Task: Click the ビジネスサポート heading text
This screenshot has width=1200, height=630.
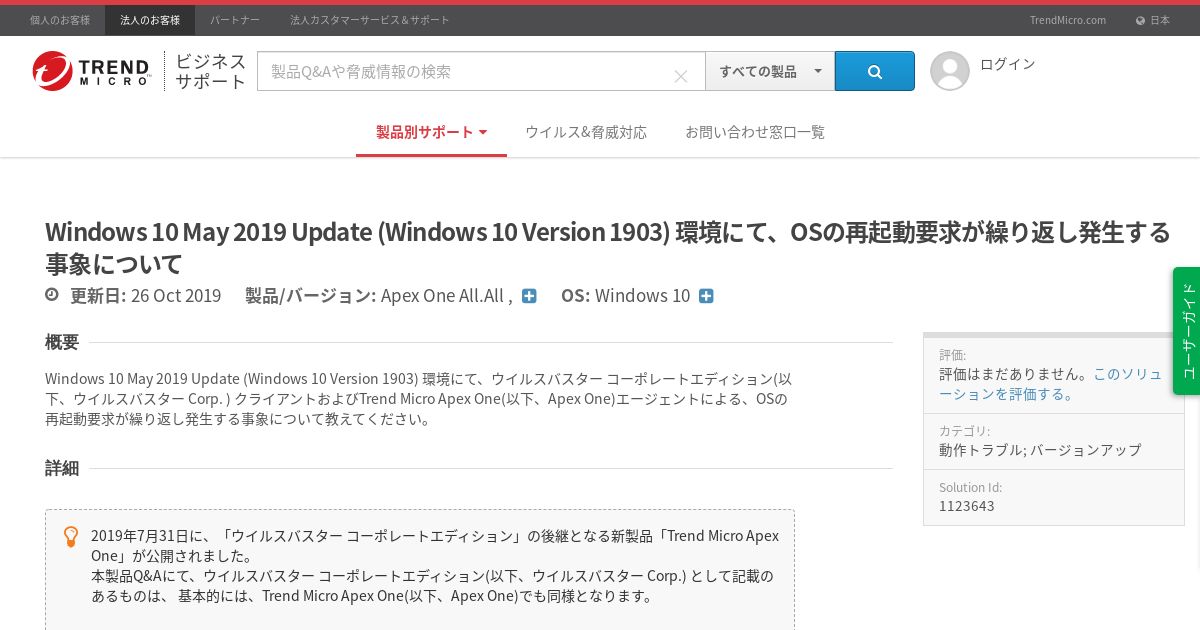Action: point(210,71)
